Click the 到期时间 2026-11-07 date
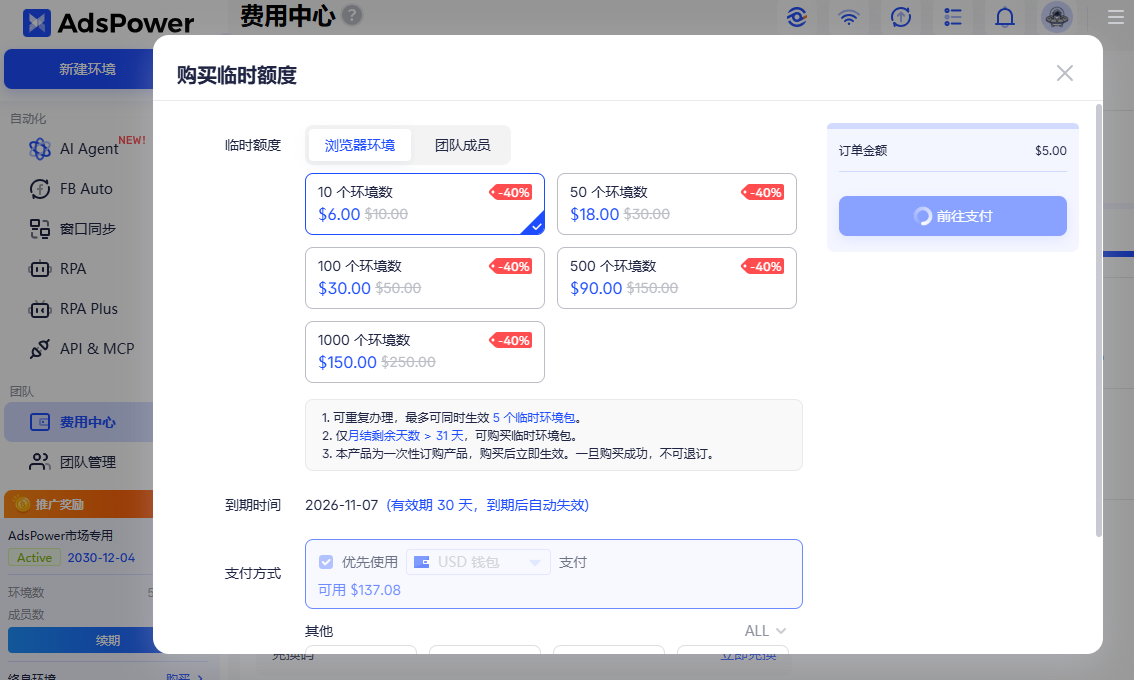 341,505
